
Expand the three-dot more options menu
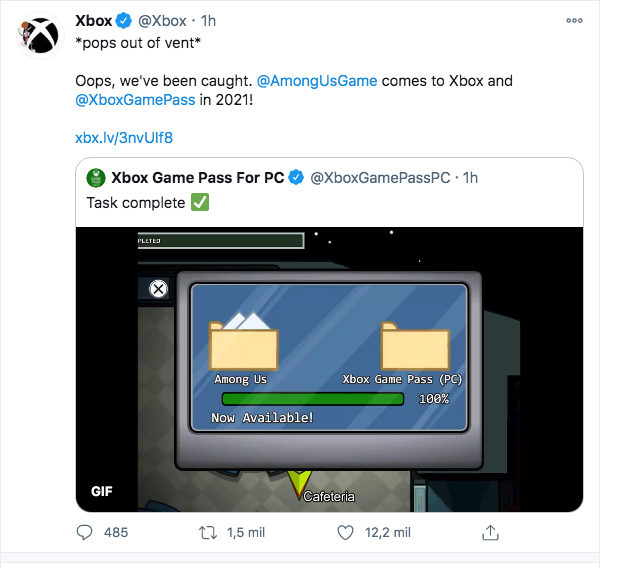(575, 21)
